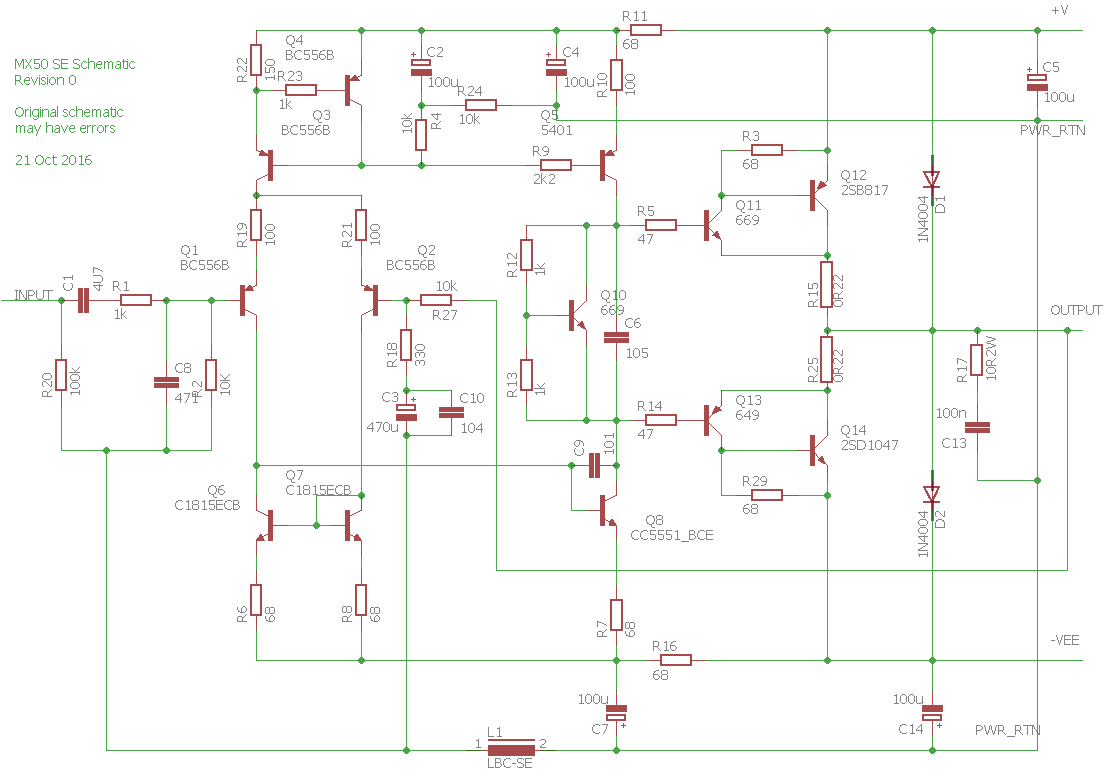Image resolution: width=1113 pixels, height=773 pixels.
Task: Click capacitor C6 105 symbol
Action: coord(615,338)
